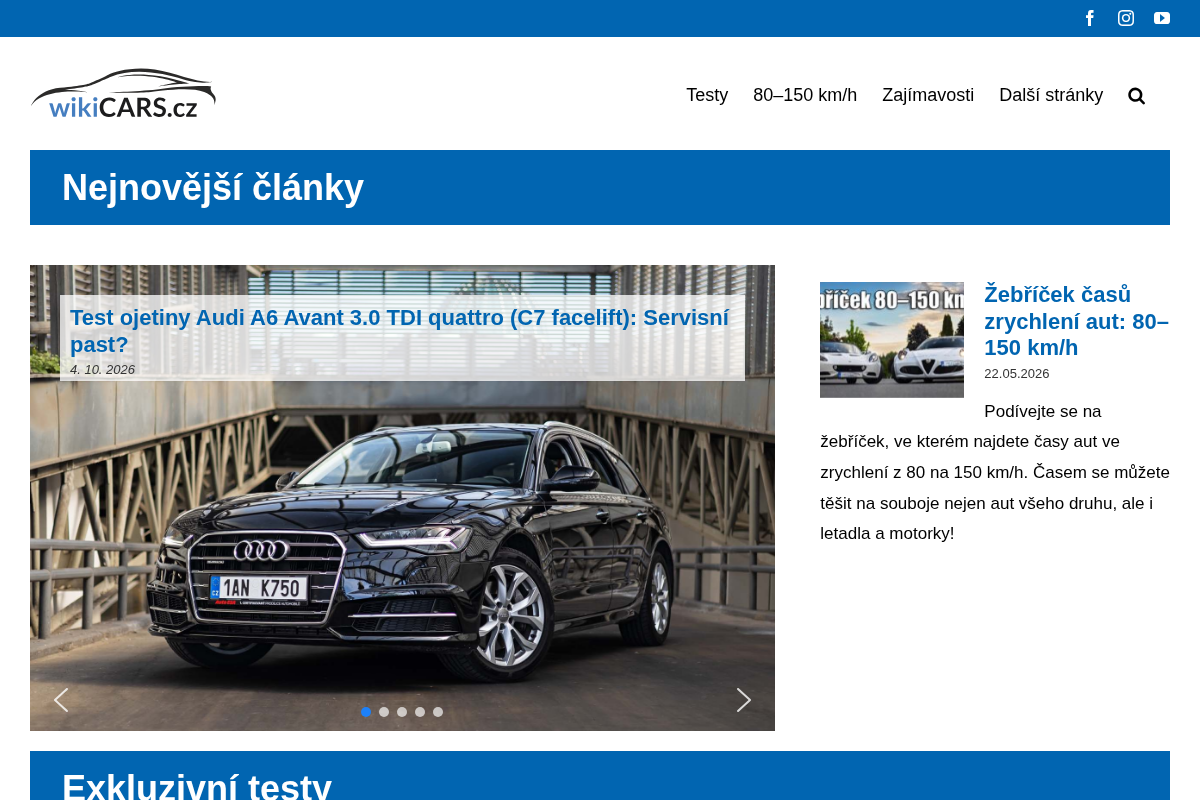Open the Žebříček časů zrychlení aut link
Viewport: 1200px width, 800px height.
coord(1076,321)
